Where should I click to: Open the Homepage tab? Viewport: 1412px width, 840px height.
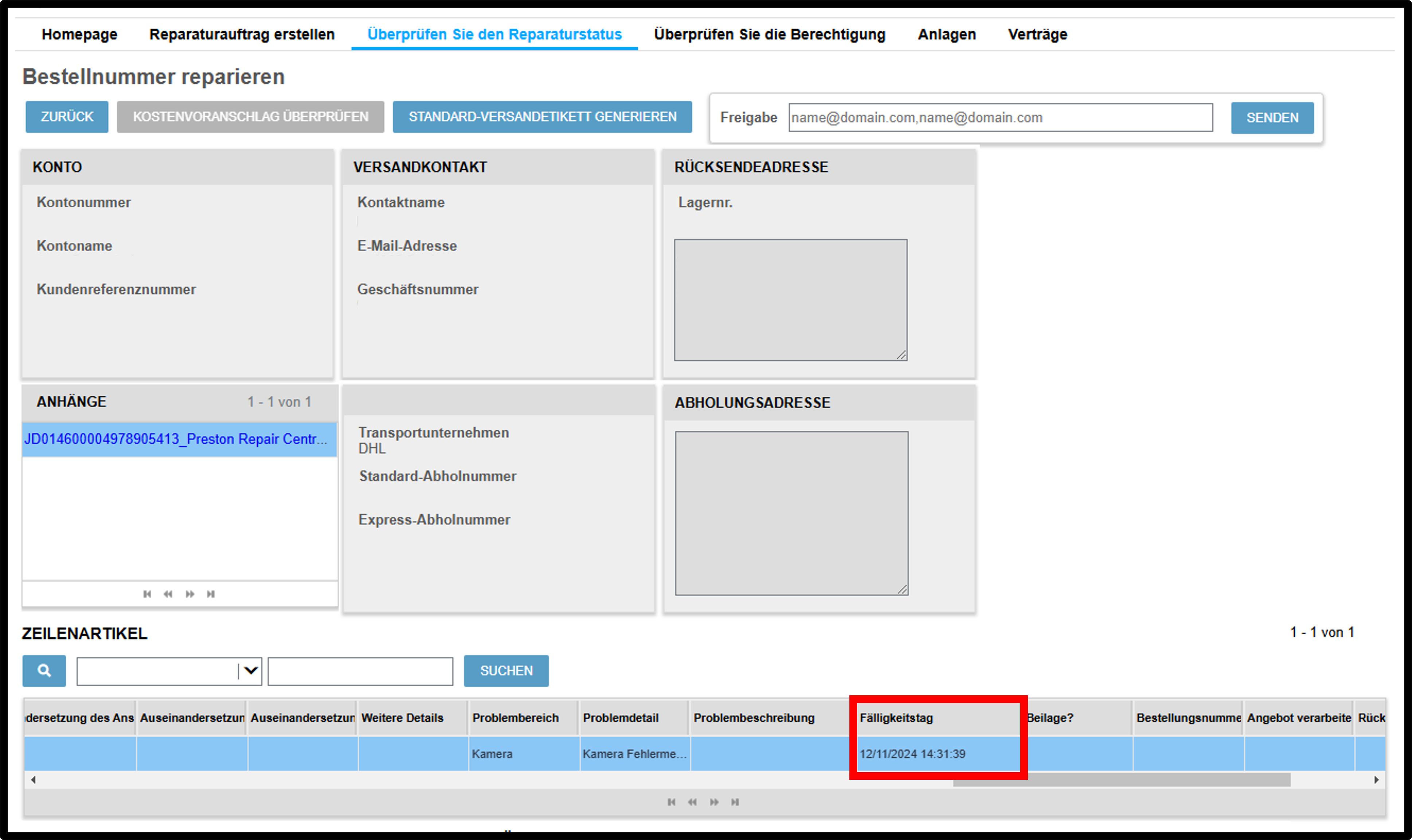pos(79,35)
